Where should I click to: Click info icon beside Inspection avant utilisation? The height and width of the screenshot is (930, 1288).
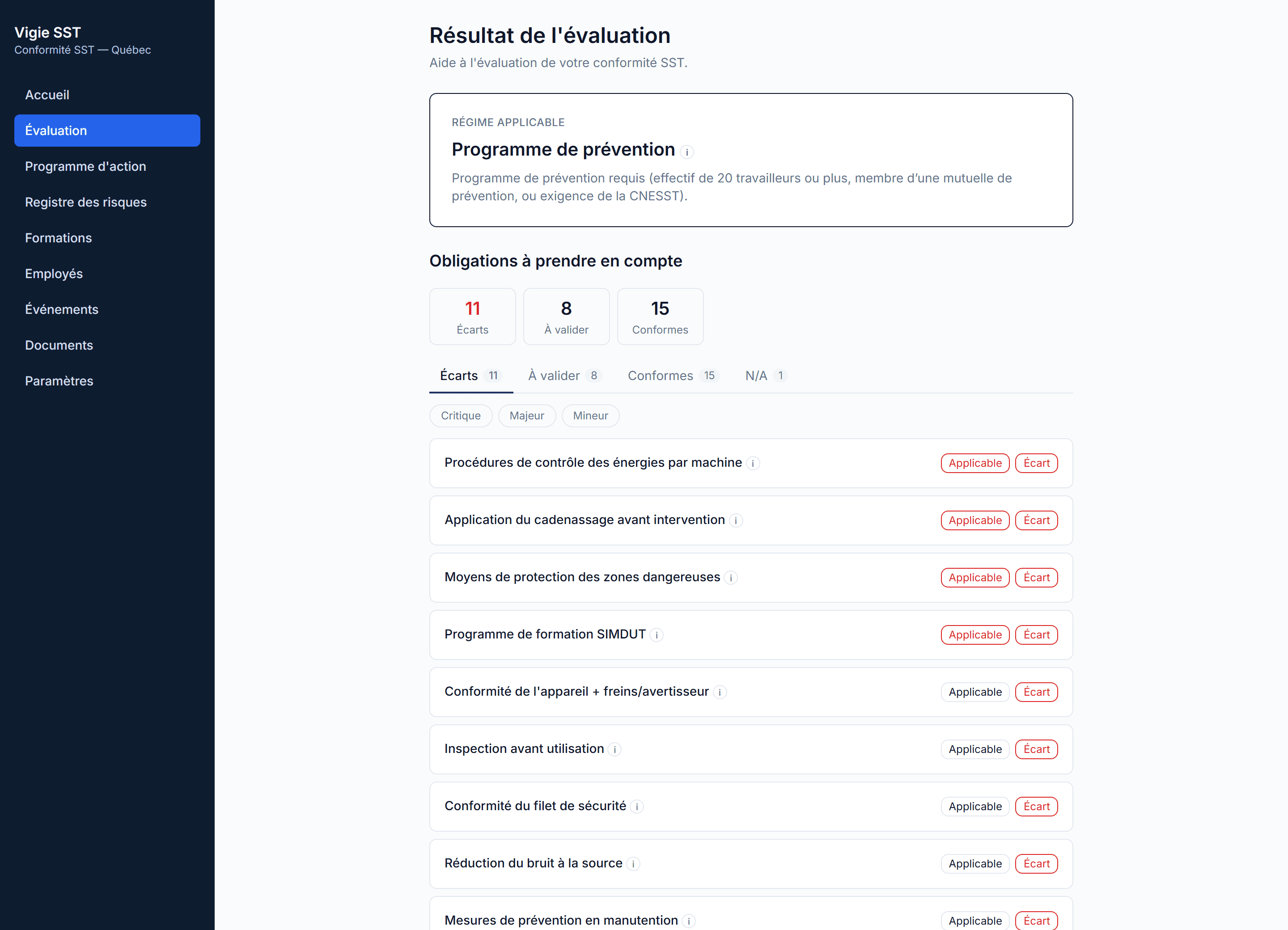(x=614, y=749)
